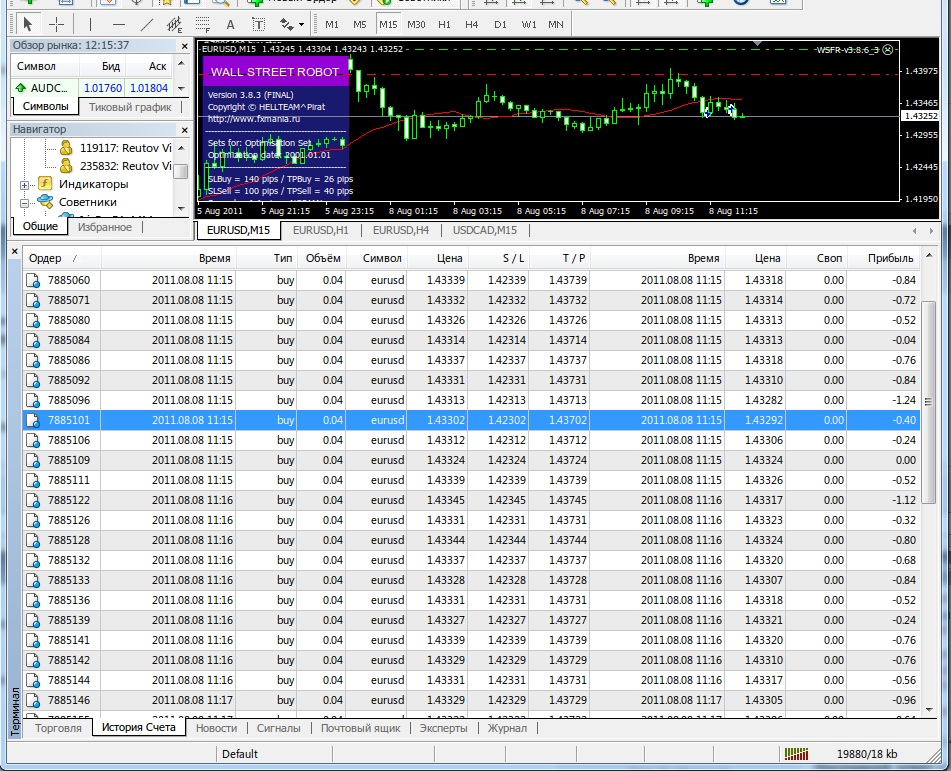Open the Символы tab in Market Watch
The width and height of the screenshot is (951, 771).
click(45, 106)
